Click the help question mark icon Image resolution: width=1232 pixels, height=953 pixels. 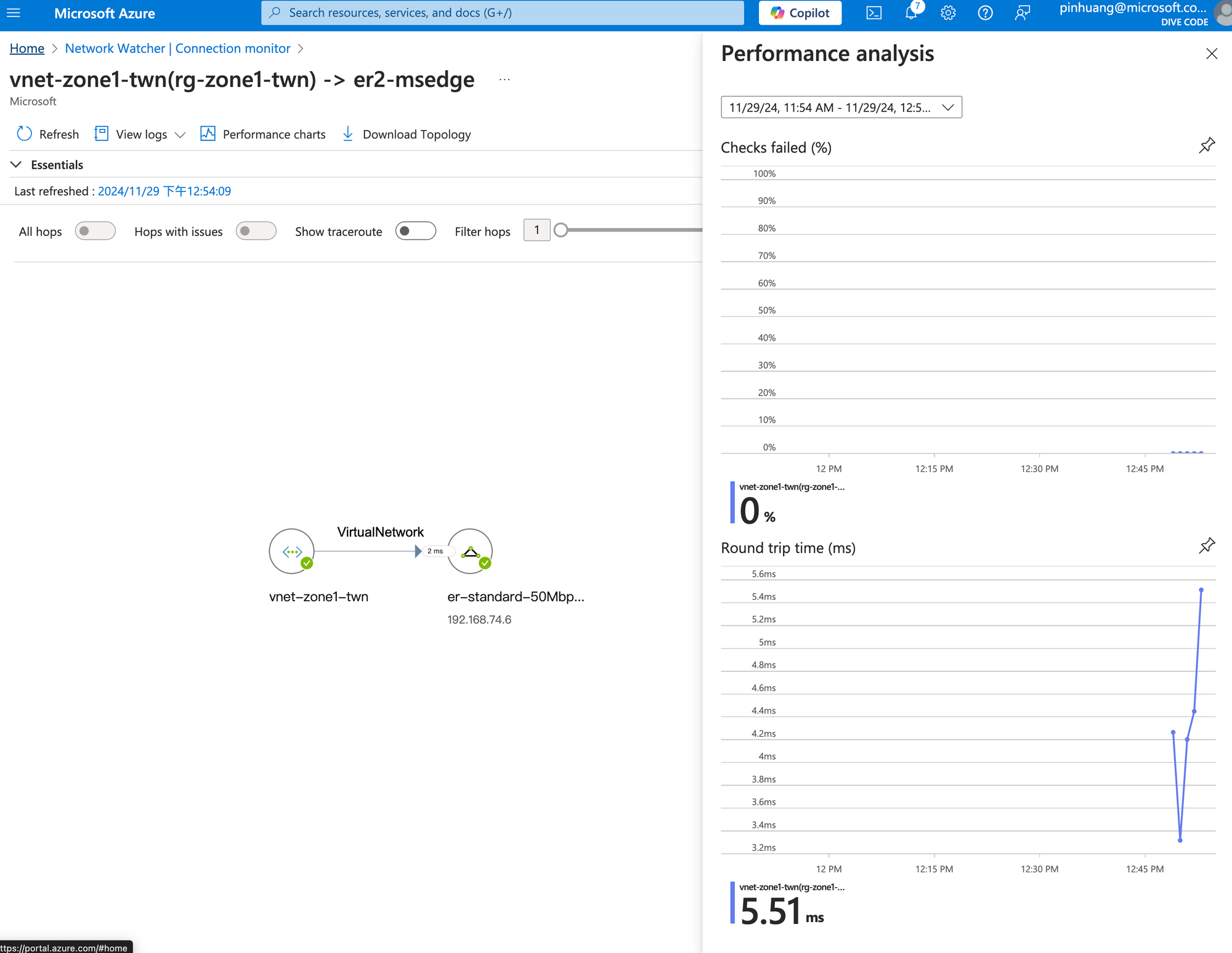(x=985, y=13)
